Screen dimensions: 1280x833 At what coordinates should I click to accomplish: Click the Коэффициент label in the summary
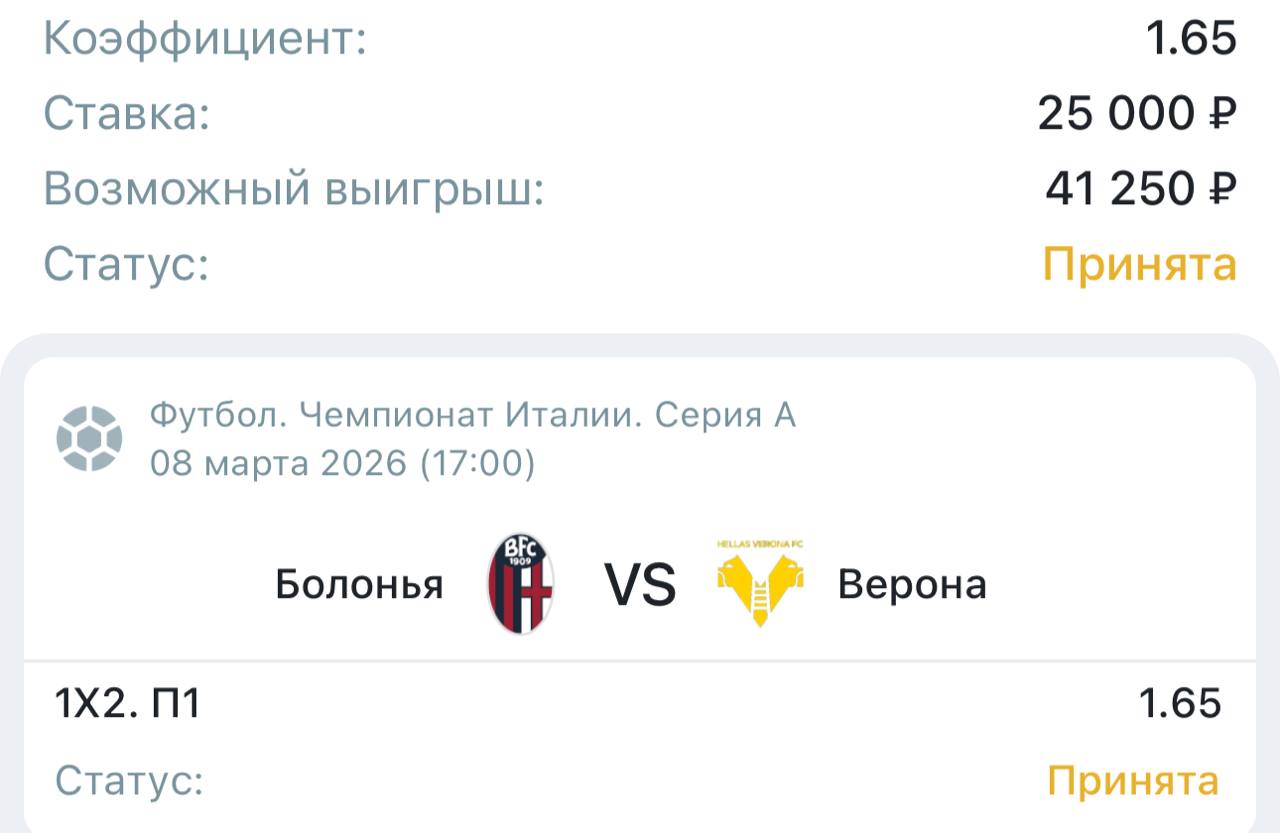click(205, 40)
